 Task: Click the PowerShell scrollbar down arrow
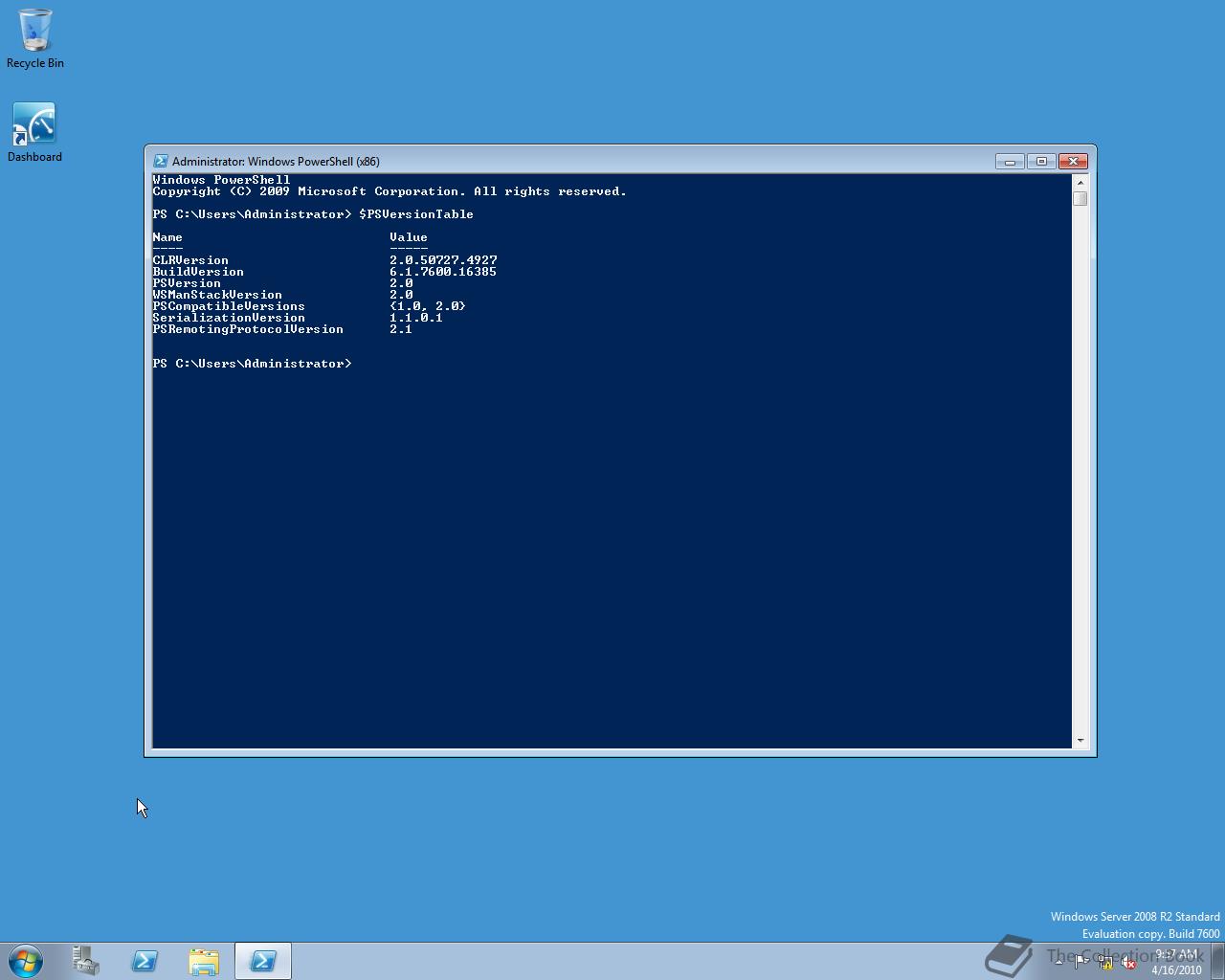pos(1080,740)
